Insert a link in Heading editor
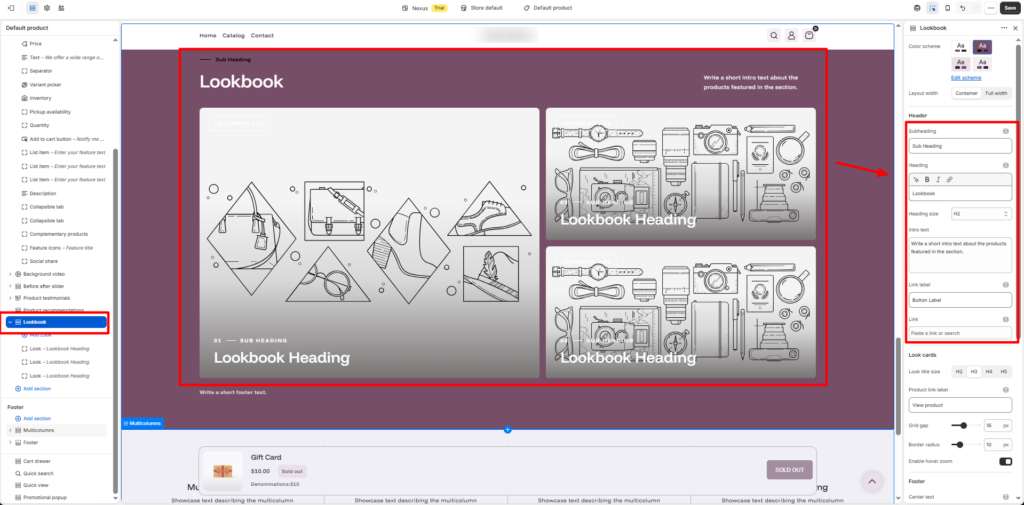The image size is (1024, 505). (x=949, y=179)
